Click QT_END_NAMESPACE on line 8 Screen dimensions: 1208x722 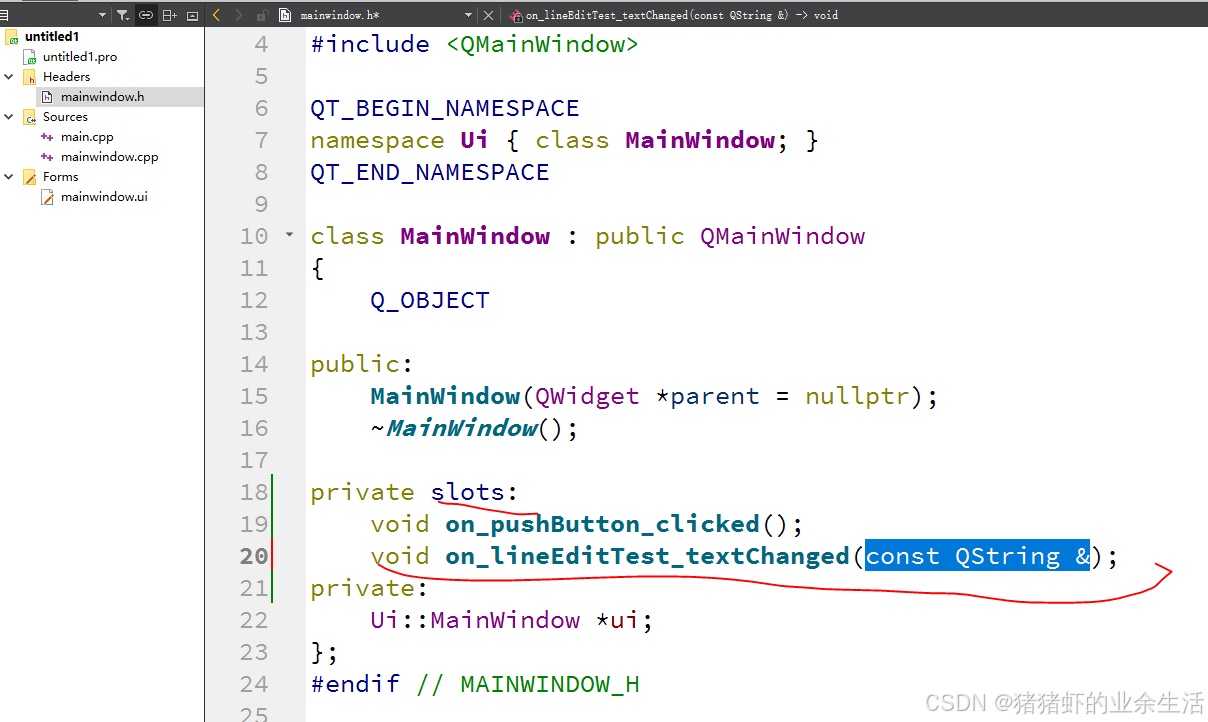coord(430,172)
